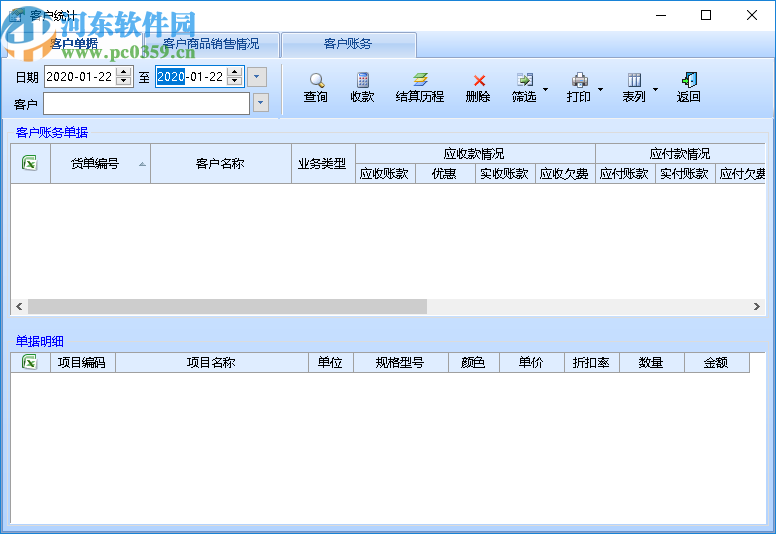Click the 筛选 filter icon
776x534 pixels.
pos(525,80)
